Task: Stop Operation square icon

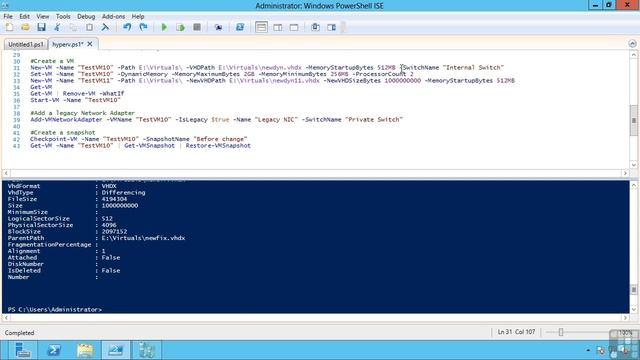Action: (x=197, y=27)
